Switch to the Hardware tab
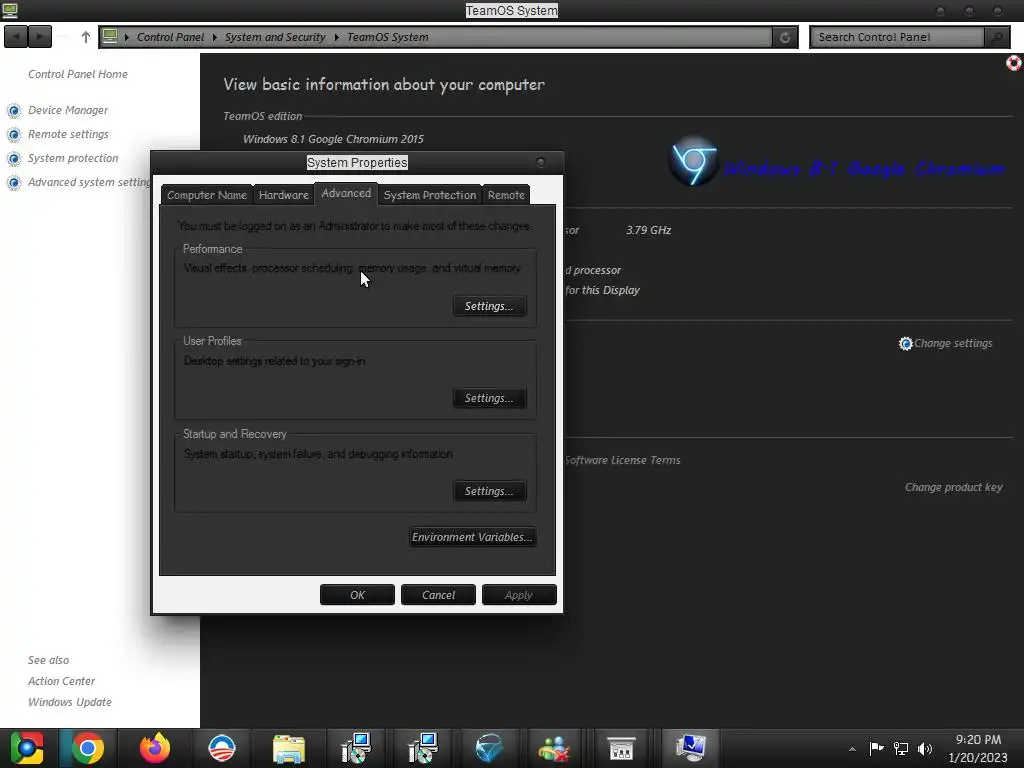This screenshot has height=768, width=1024. (283, 195)
